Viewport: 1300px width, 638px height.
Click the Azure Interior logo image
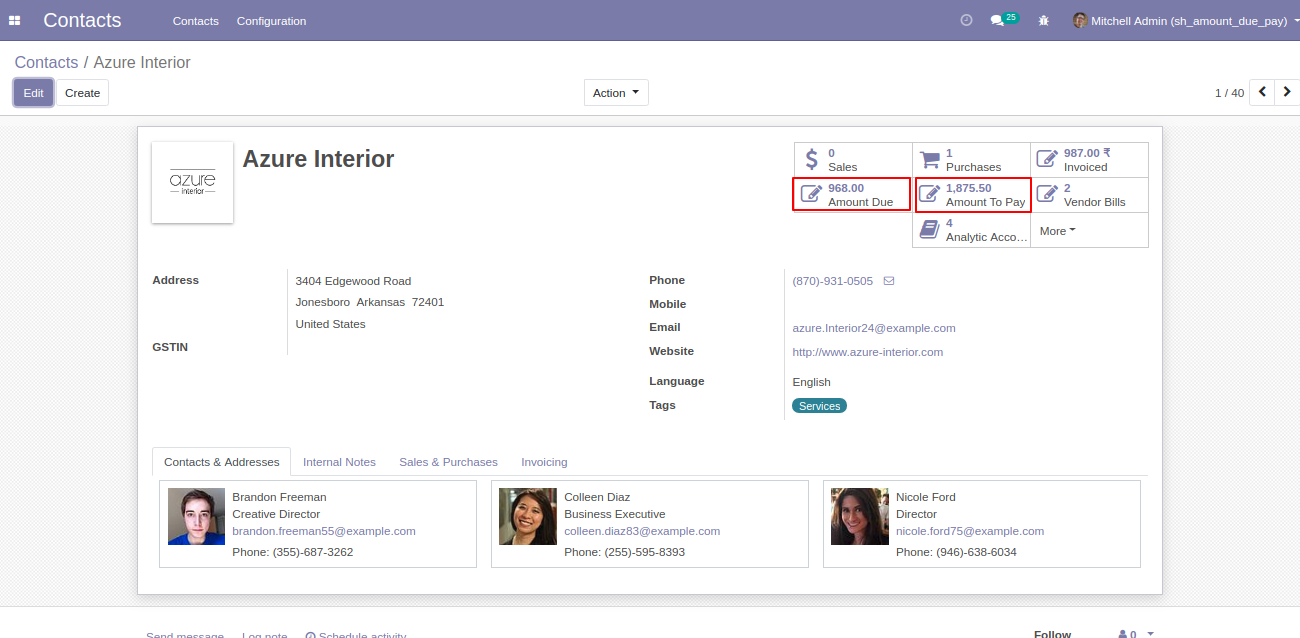point(192,182)
